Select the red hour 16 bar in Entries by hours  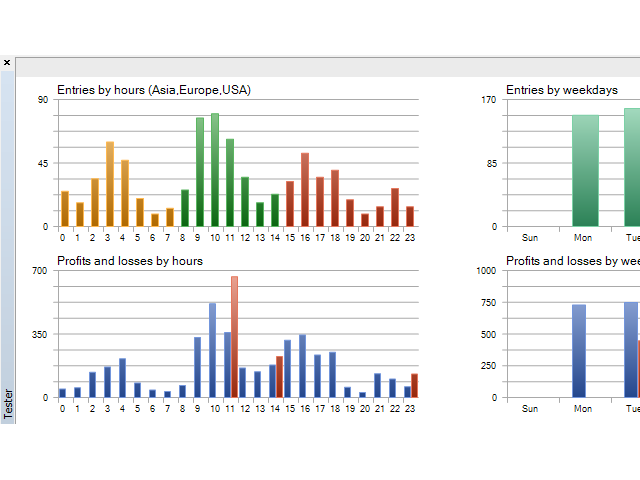[x=305, y=190]
